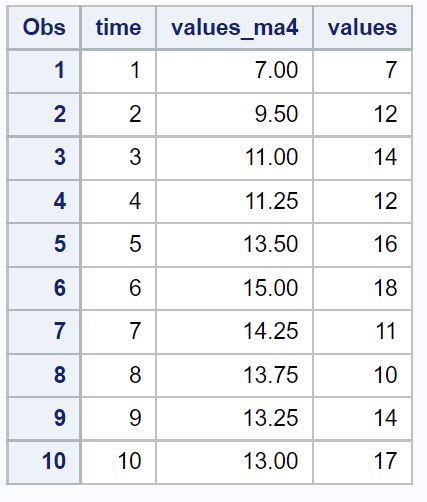Select the time column header
427x502 pixels.
coord(118,27)
